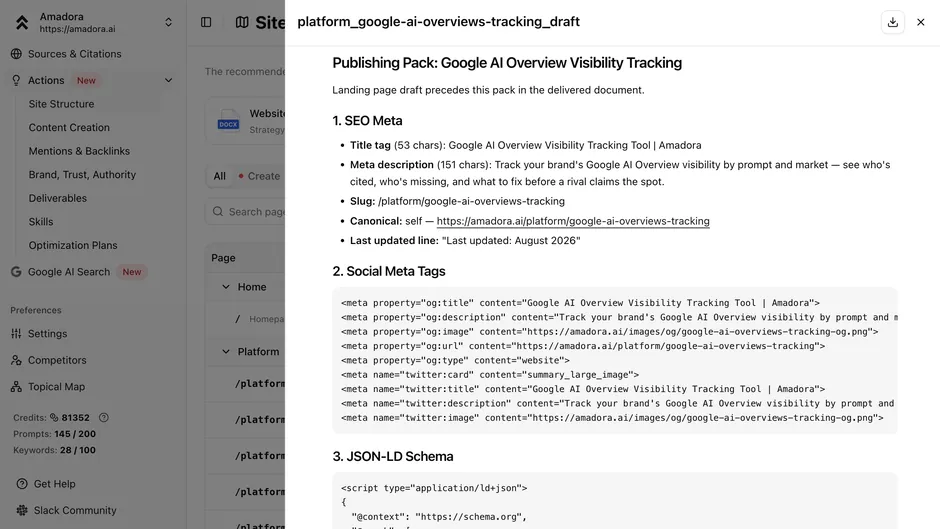The width and height of the screenshot is (940, 529).
Task: Open Competitors page
Action: (57, 360)
